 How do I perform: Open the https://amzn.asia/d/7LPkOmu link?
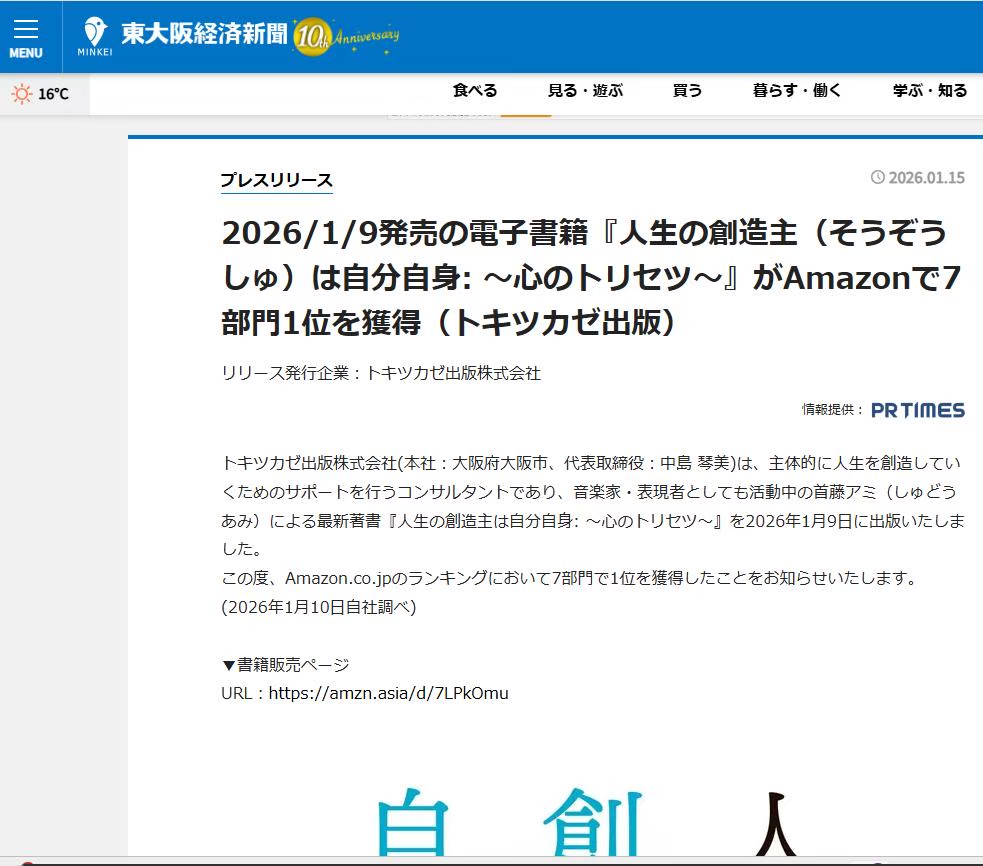click(389, 693)
